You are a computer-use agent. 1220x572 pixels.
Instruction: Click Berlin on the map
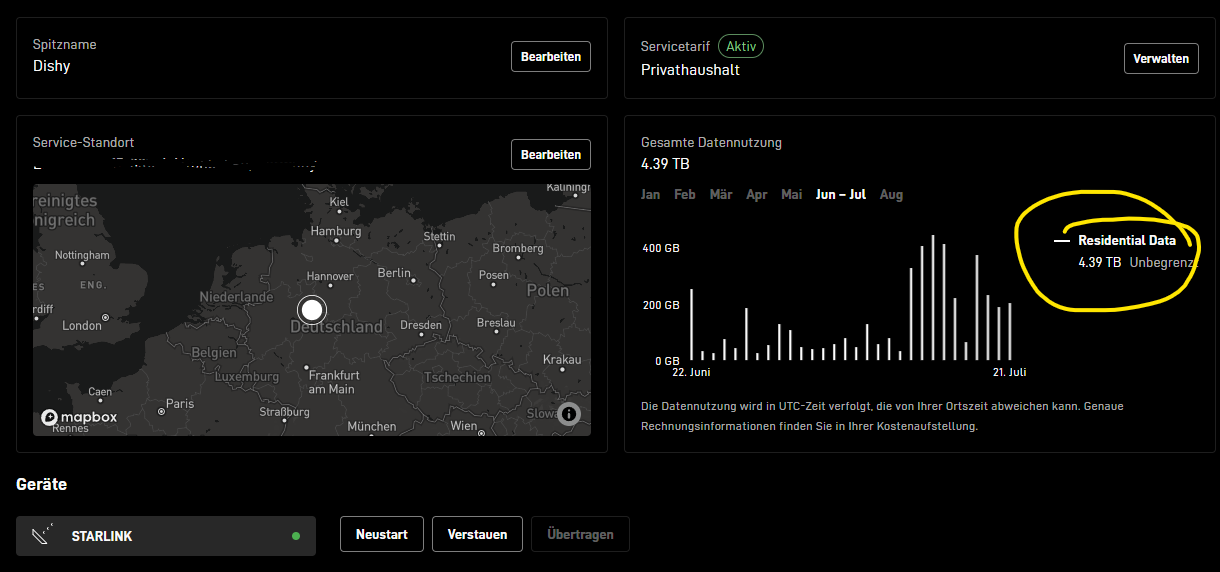coord(395,273)
